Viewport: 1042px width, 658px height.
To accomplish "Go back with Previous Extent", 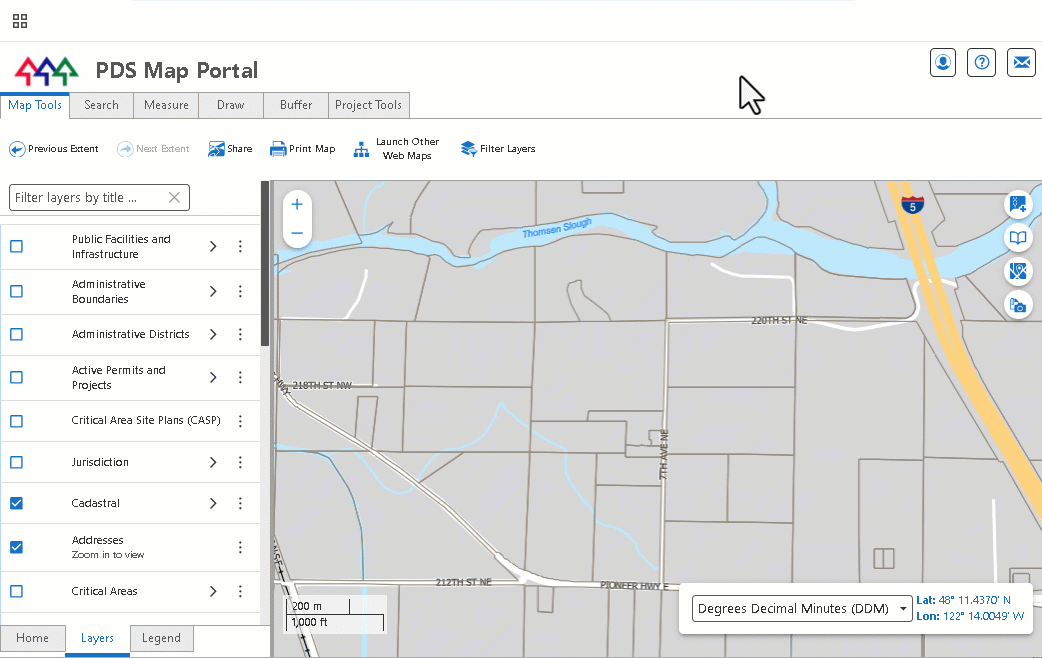I will tap(54, 149).
